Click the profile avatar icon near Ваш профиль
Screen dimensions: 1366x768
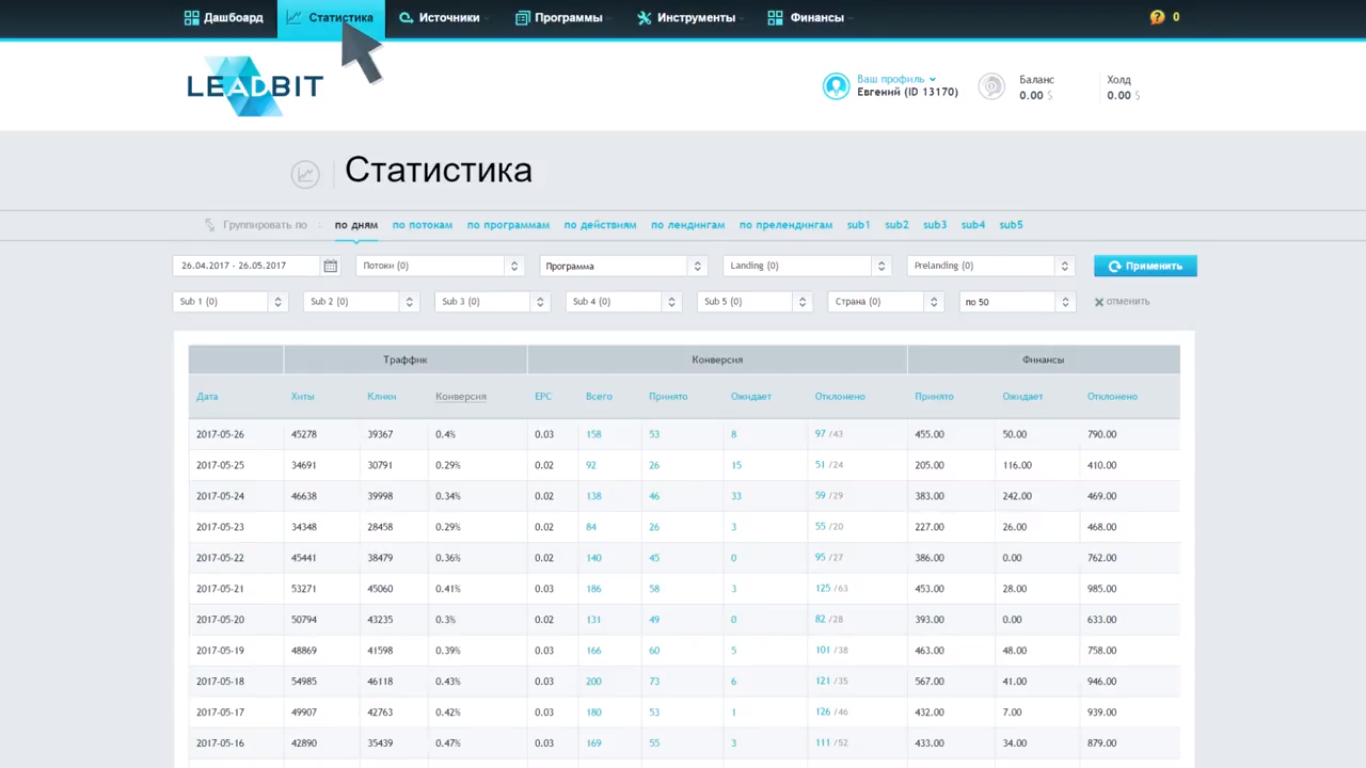pyautogui.click(x=836, y=86)
